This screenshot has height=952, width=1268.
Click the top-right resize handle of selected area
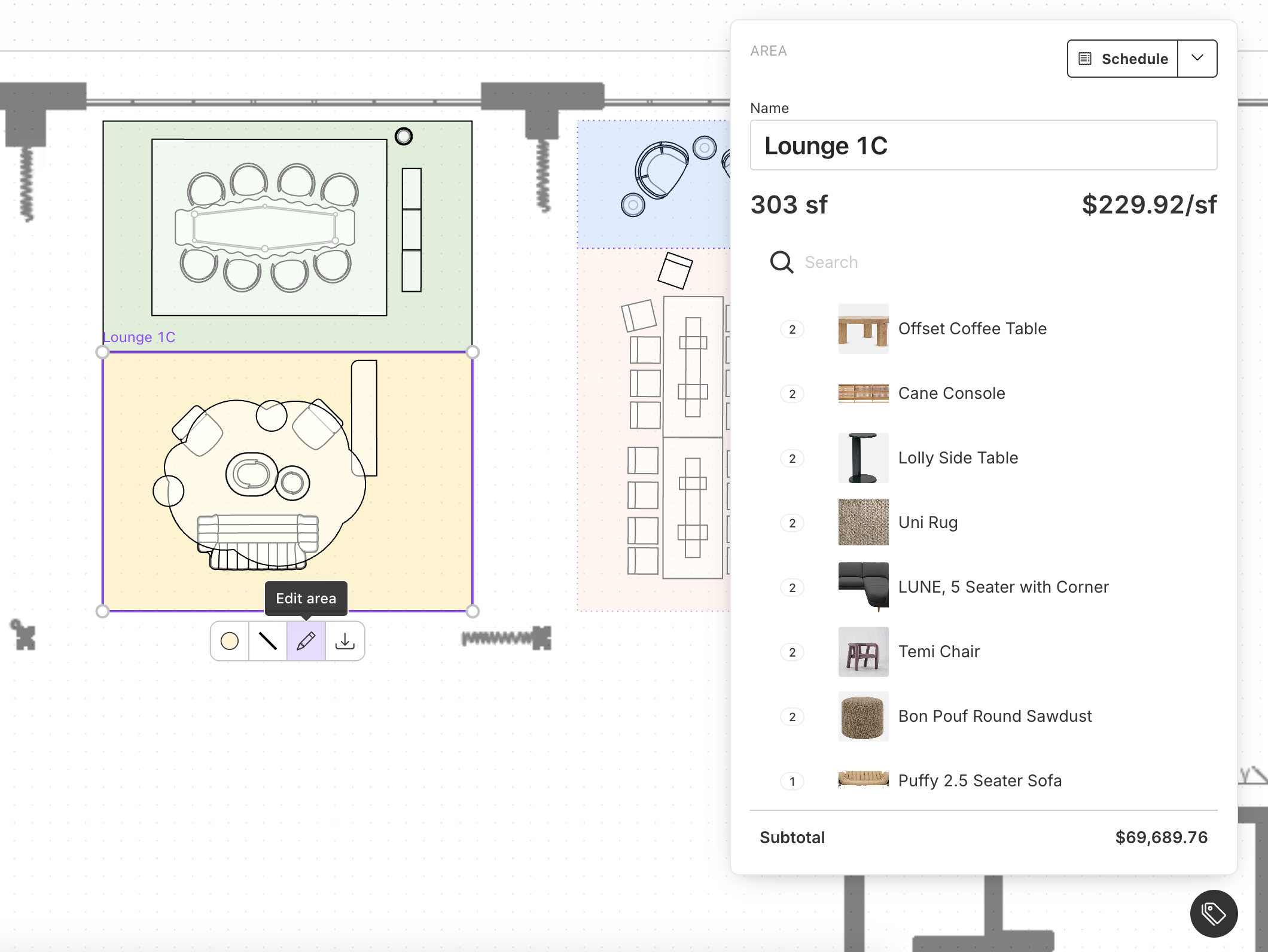point(473,352)
